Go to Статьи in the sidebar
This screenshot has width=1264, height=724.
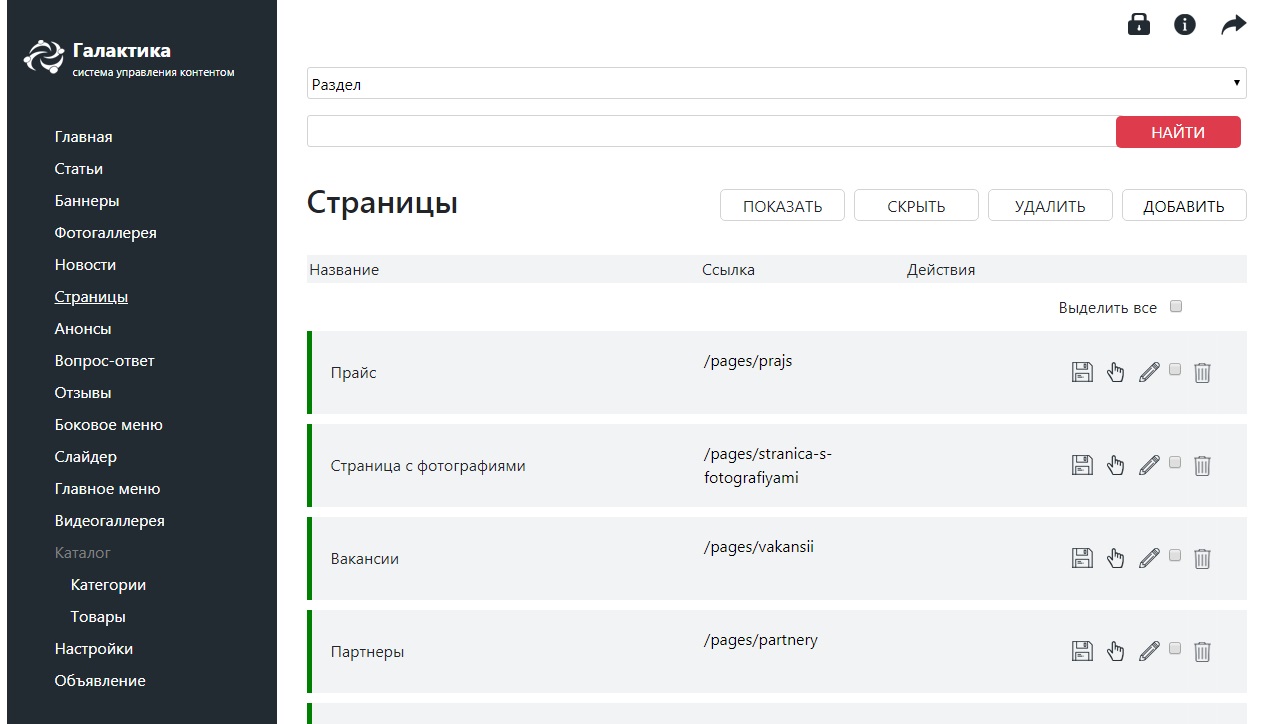point(79,169)
